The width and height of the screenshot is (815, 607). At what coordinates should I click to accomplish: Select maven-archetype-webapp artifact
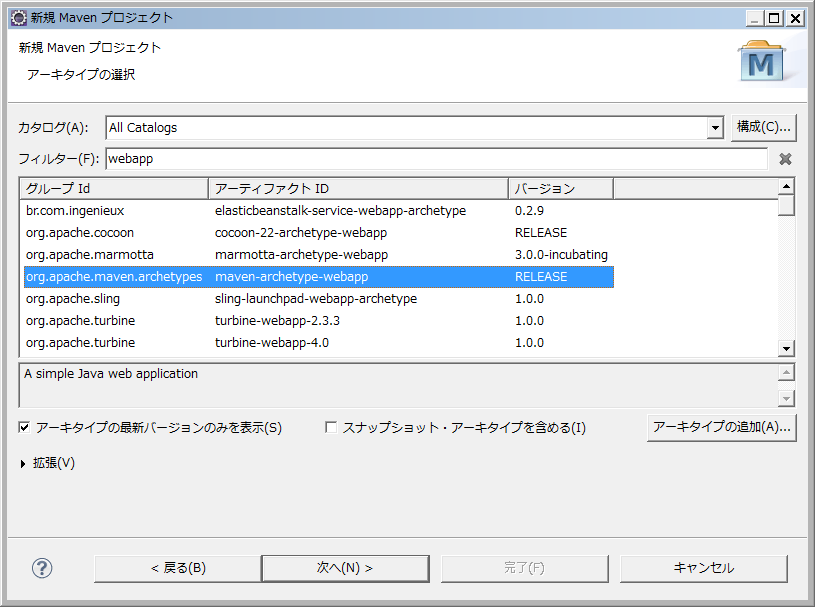point(292,277)
